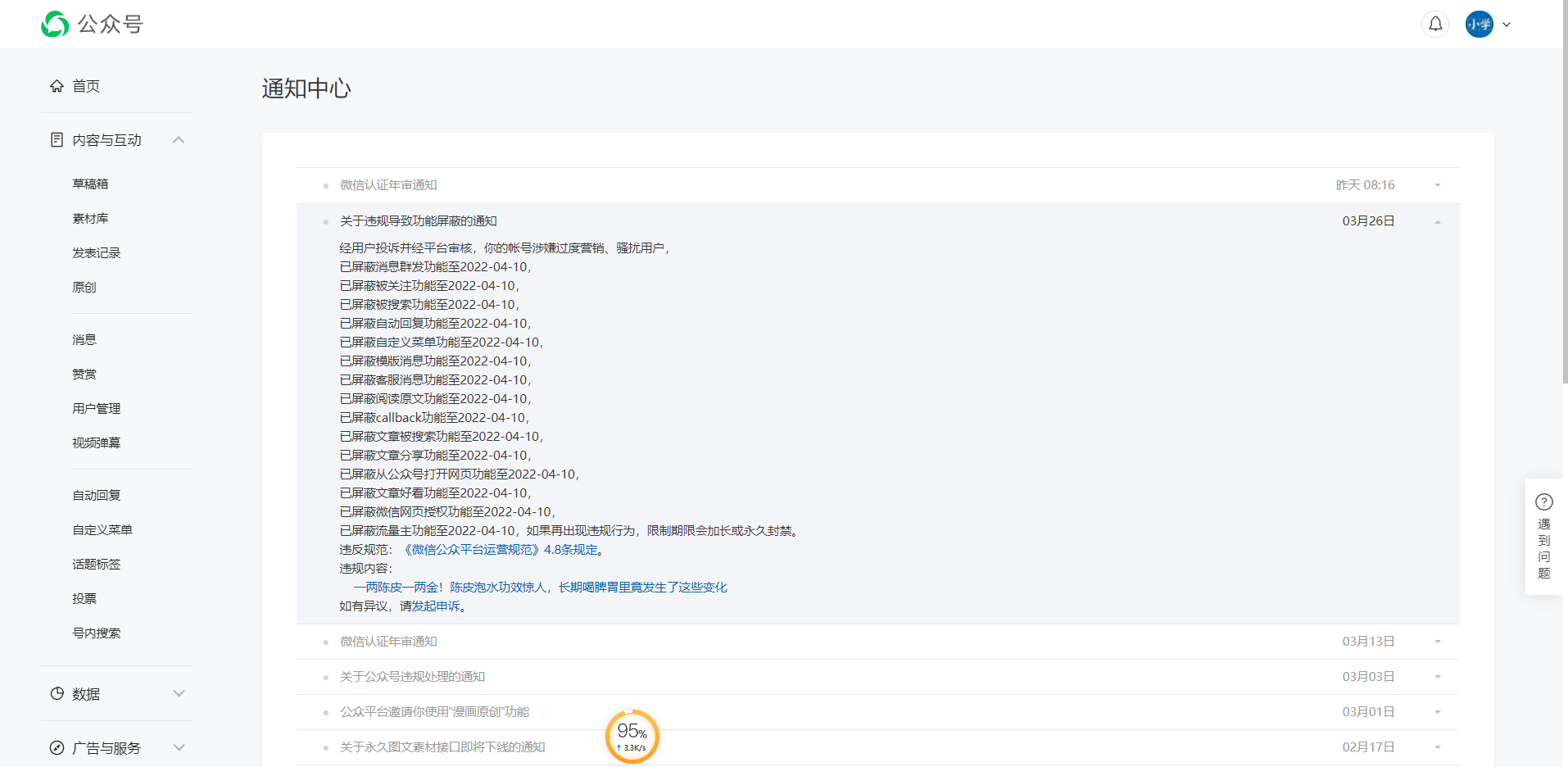Expand the 02月17日 notification arrow
This screenshot has height=767, width=1568.
tap(1438, 747)
